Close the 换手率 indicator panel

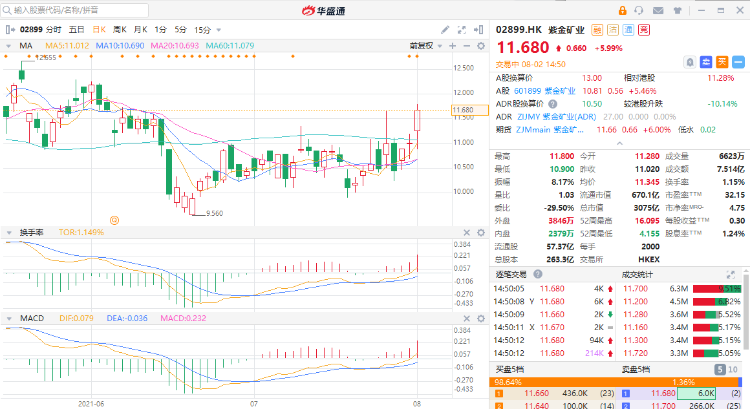click(x=467, y=232)
